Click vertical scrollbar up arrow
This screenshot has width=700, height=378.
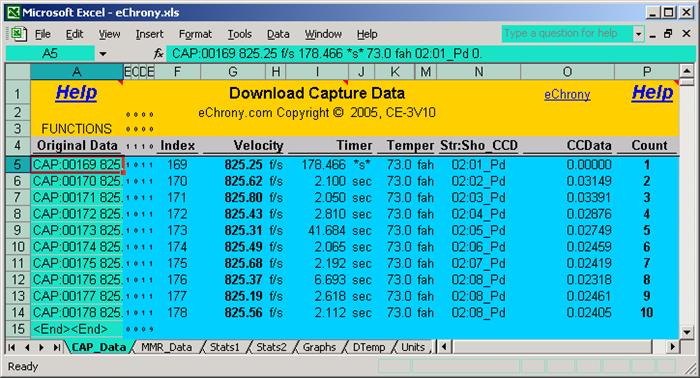687,71
